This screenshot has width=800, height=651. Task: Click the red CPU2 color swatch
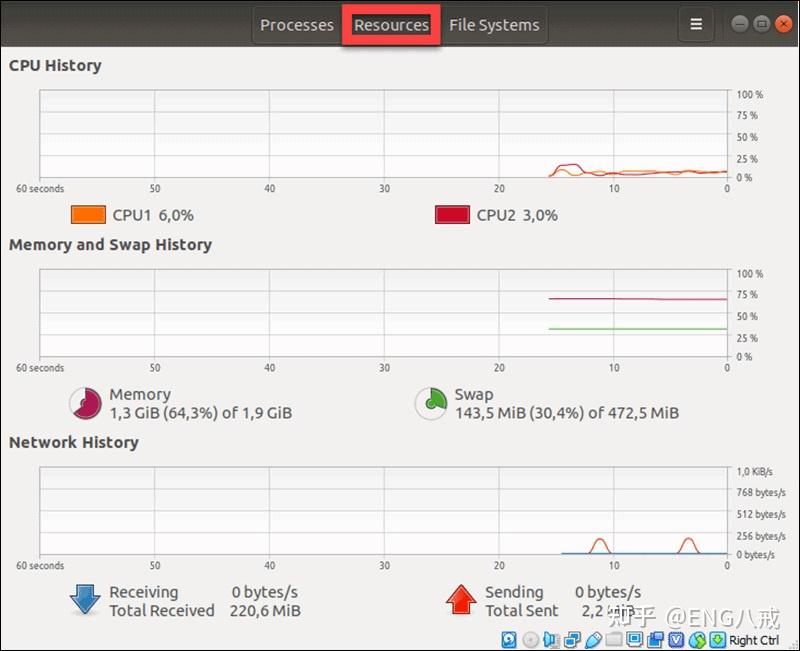point(452,215)
